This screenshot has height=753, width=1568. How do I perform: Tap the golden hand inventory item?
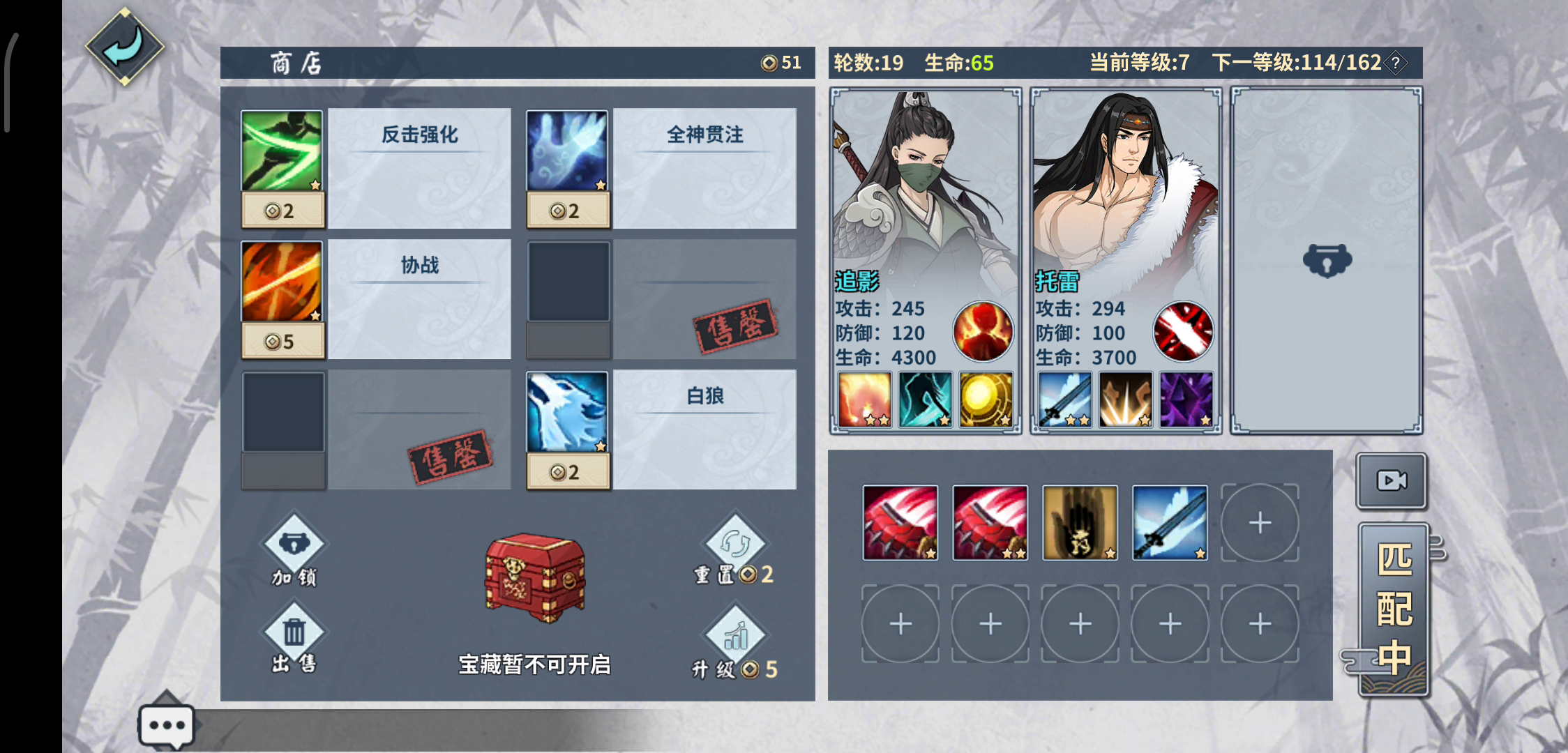[x=1080, y=523]
